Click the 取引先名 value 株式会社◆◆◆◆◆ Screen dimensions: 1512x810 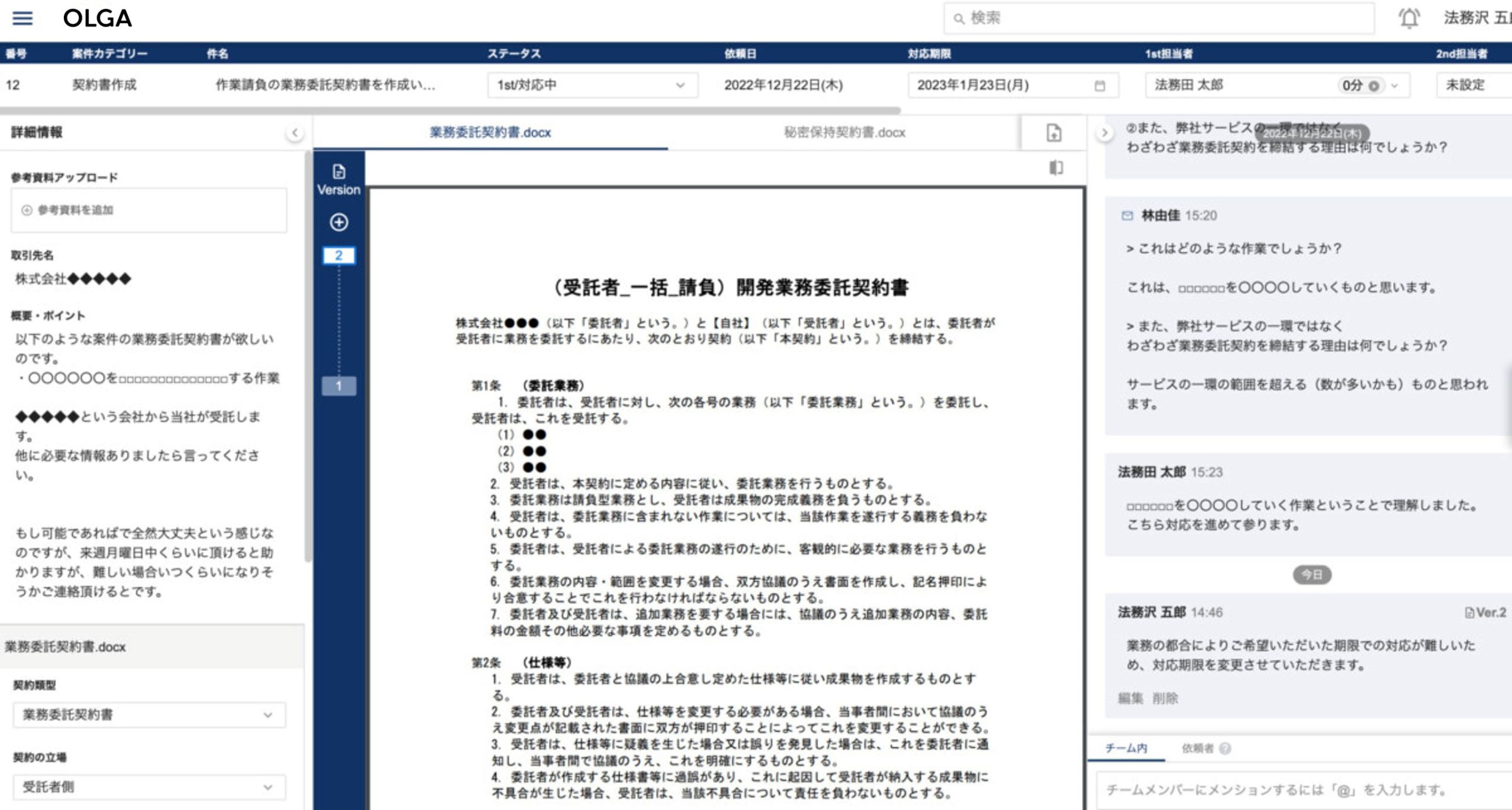[73, 279]
